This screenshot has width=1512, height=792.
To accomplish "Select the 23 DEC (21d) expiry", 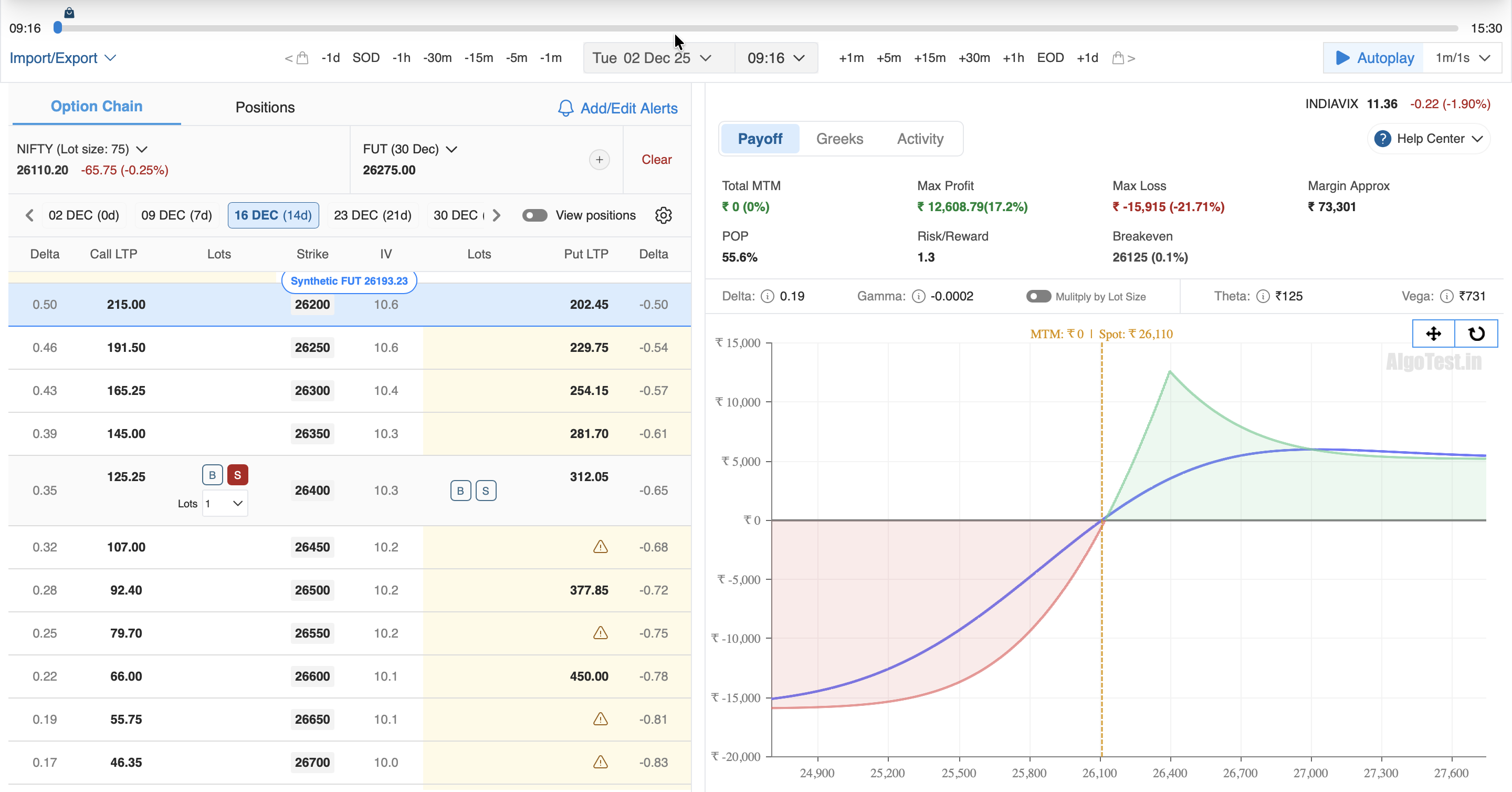I will point(372,215).
